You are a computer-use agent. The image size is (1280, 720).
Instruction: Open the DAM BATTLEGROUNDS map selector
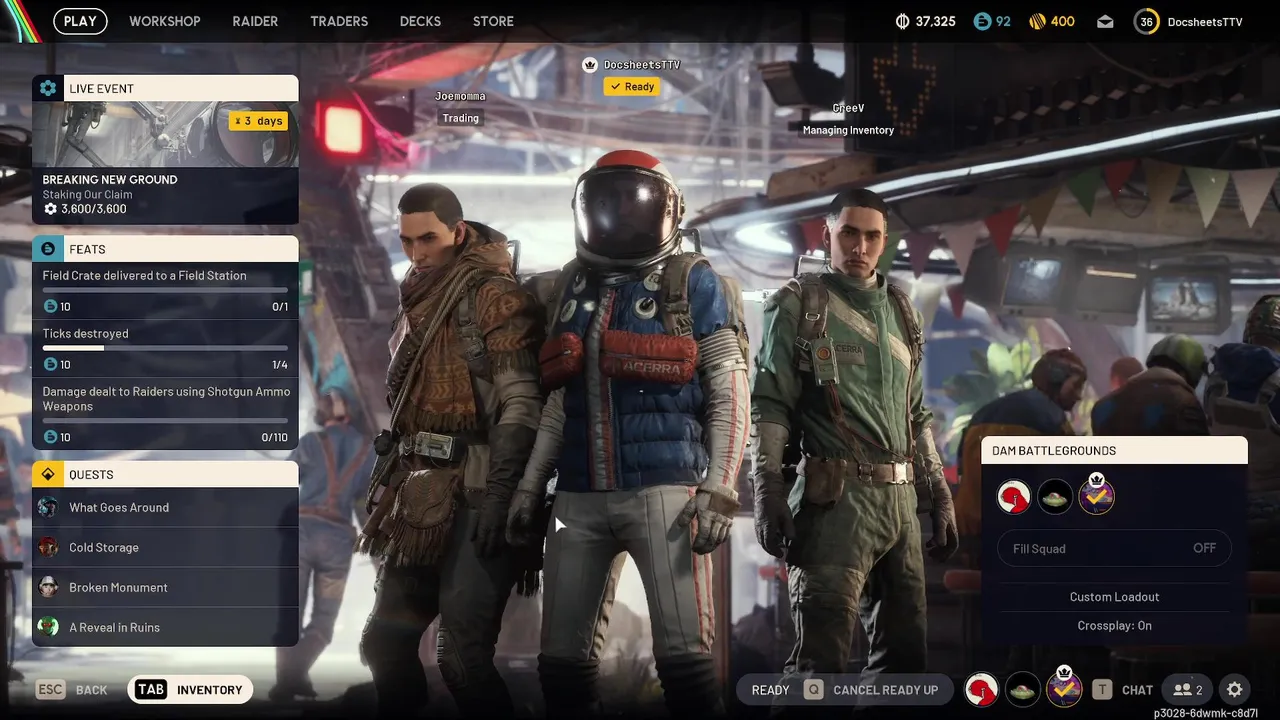point(1114,450)
